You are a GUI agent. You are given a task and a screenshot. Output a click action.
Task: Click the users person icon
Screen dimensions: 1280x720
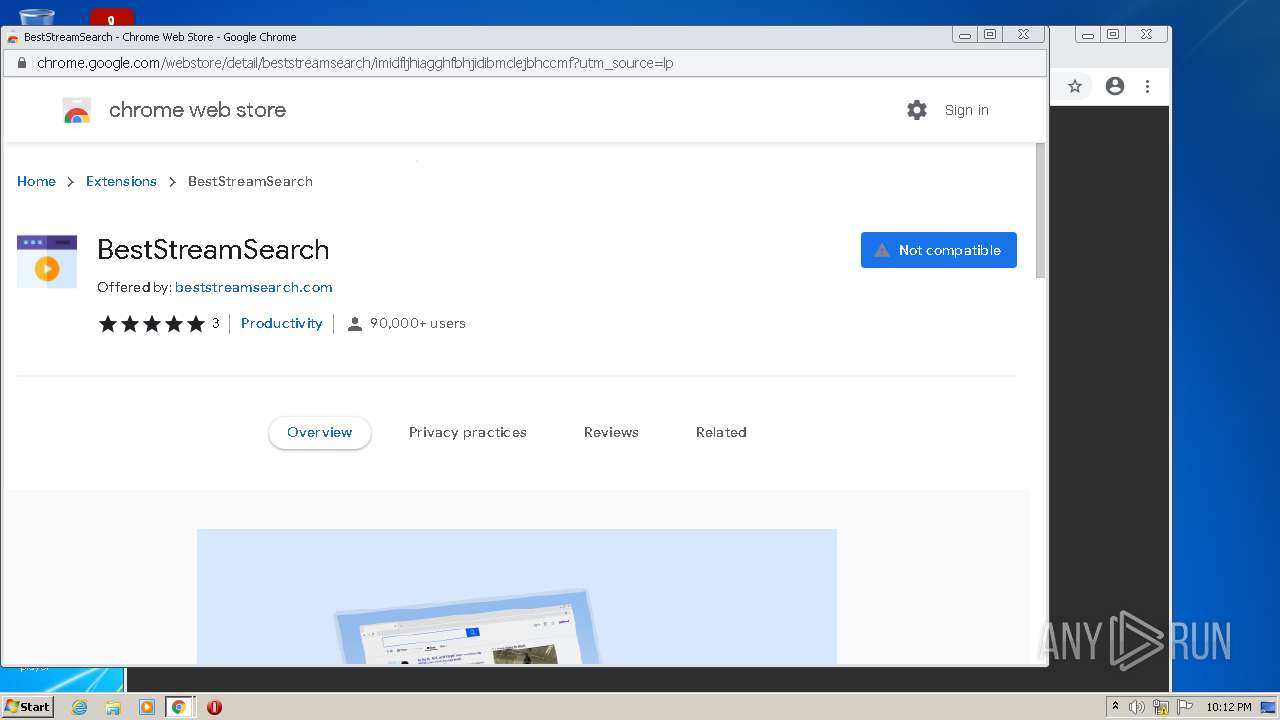point(354,323)
